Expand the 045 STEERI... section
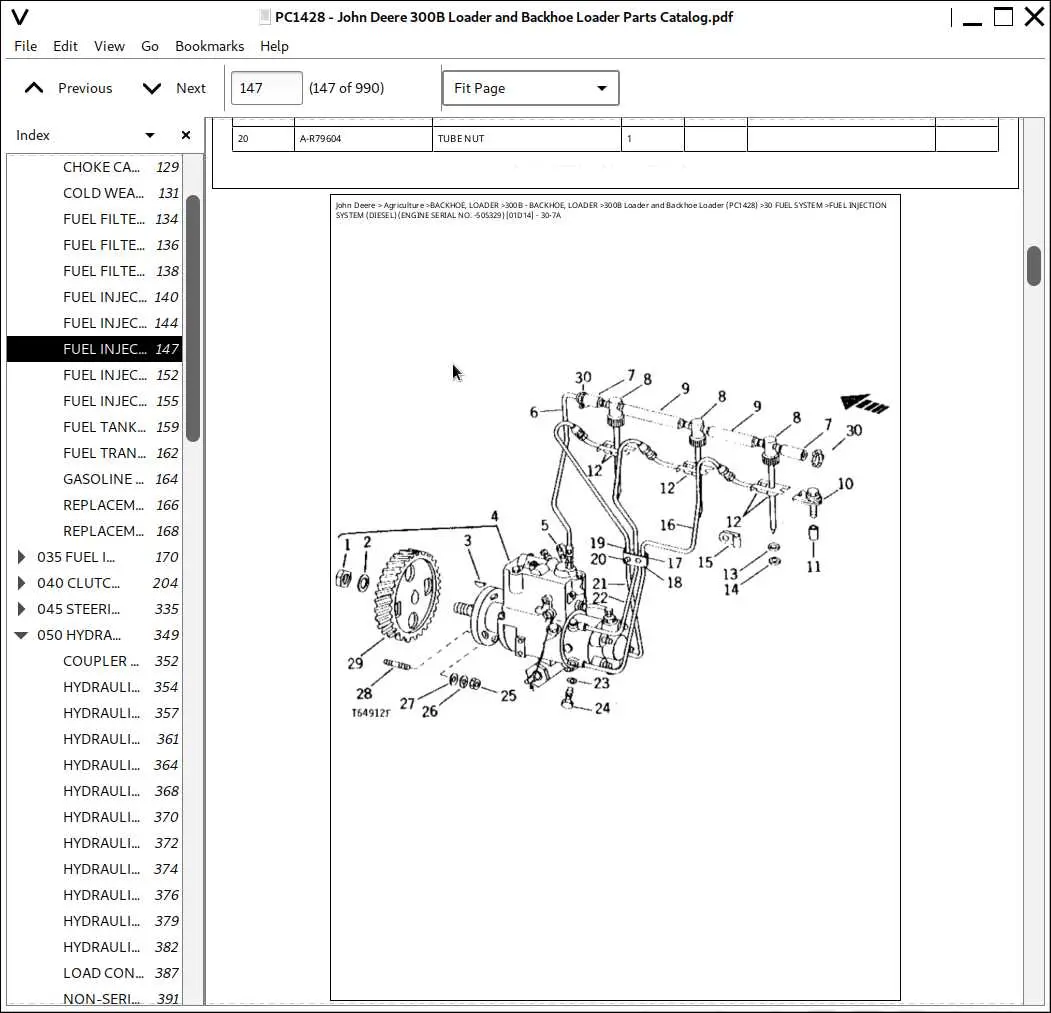The image size is (1051, 1013). tap(21, 609)
